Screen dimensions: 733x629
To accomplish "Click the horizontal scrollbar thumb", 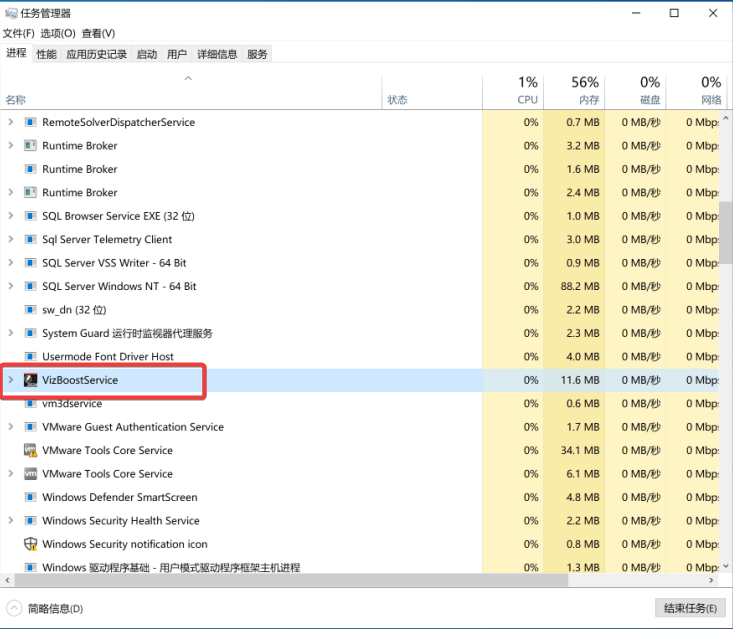I will pyautogui.click(x=291, y=580).
